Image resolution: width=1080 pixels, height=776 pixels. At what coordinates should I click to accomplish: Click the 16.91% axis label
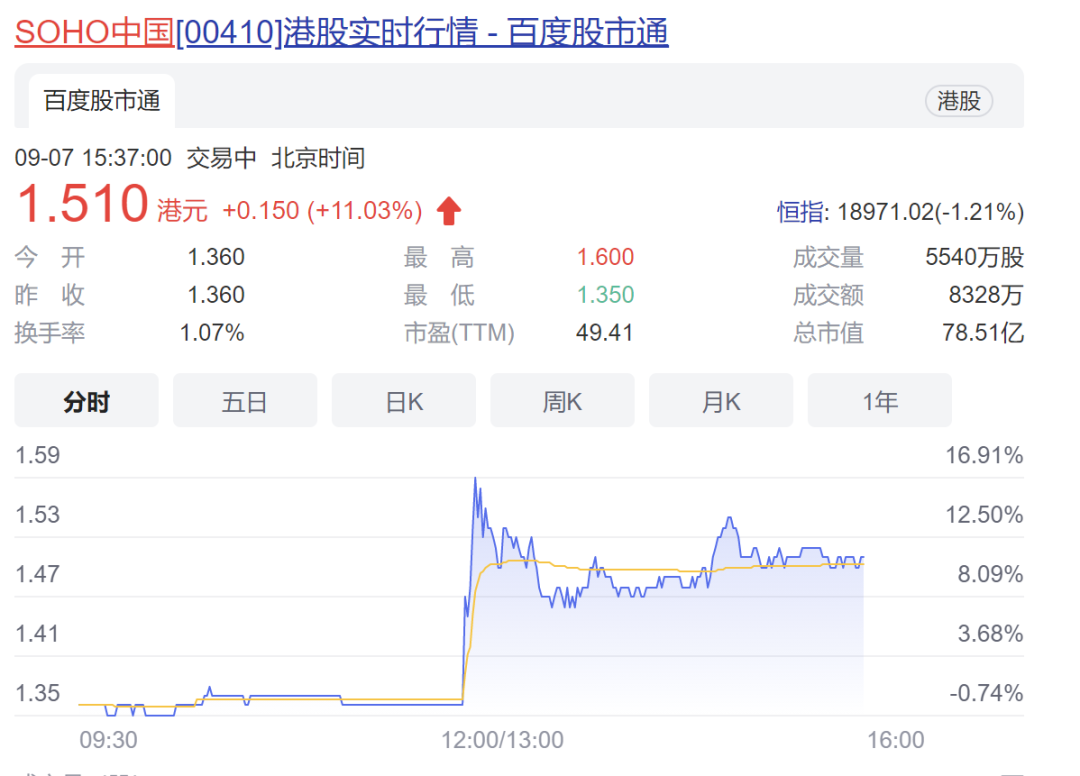click(984, 457)
